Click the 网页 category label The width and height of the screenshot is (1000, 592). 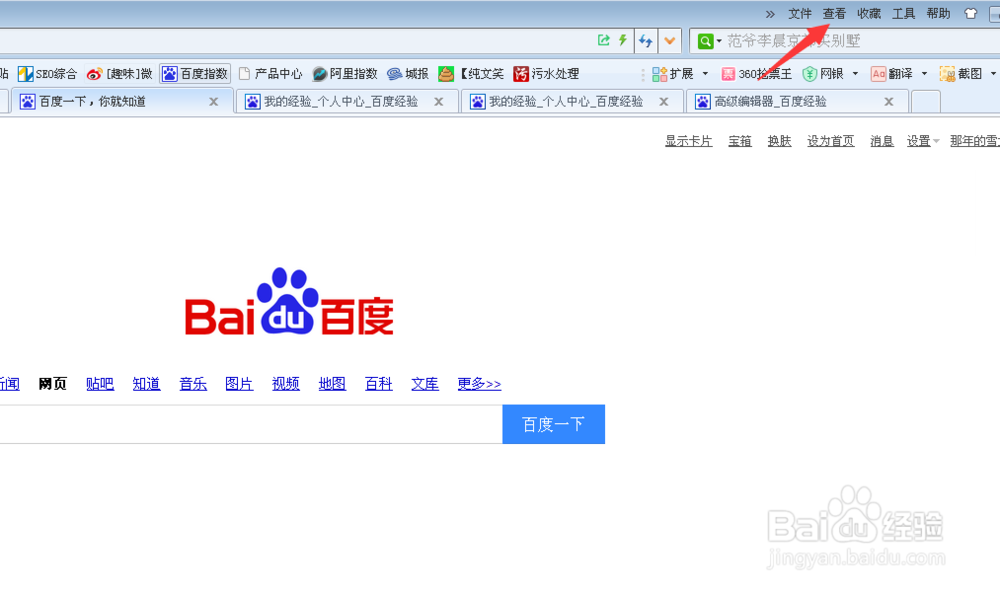tap(52, 384)
